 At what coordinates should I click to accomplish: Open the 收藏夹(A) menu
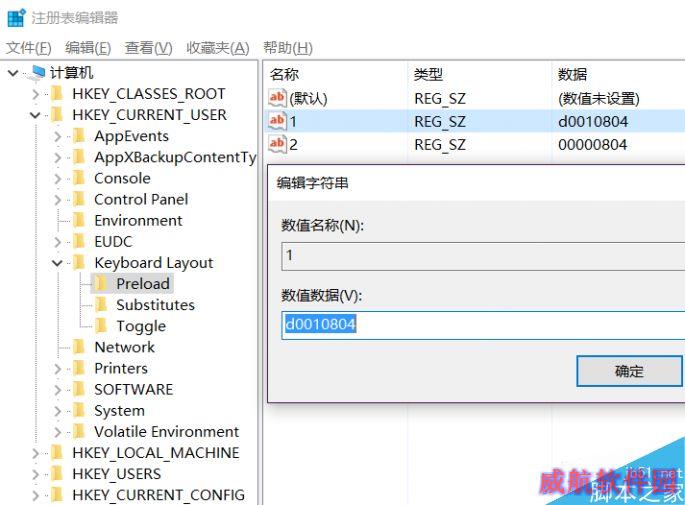(x=218, y=48)
